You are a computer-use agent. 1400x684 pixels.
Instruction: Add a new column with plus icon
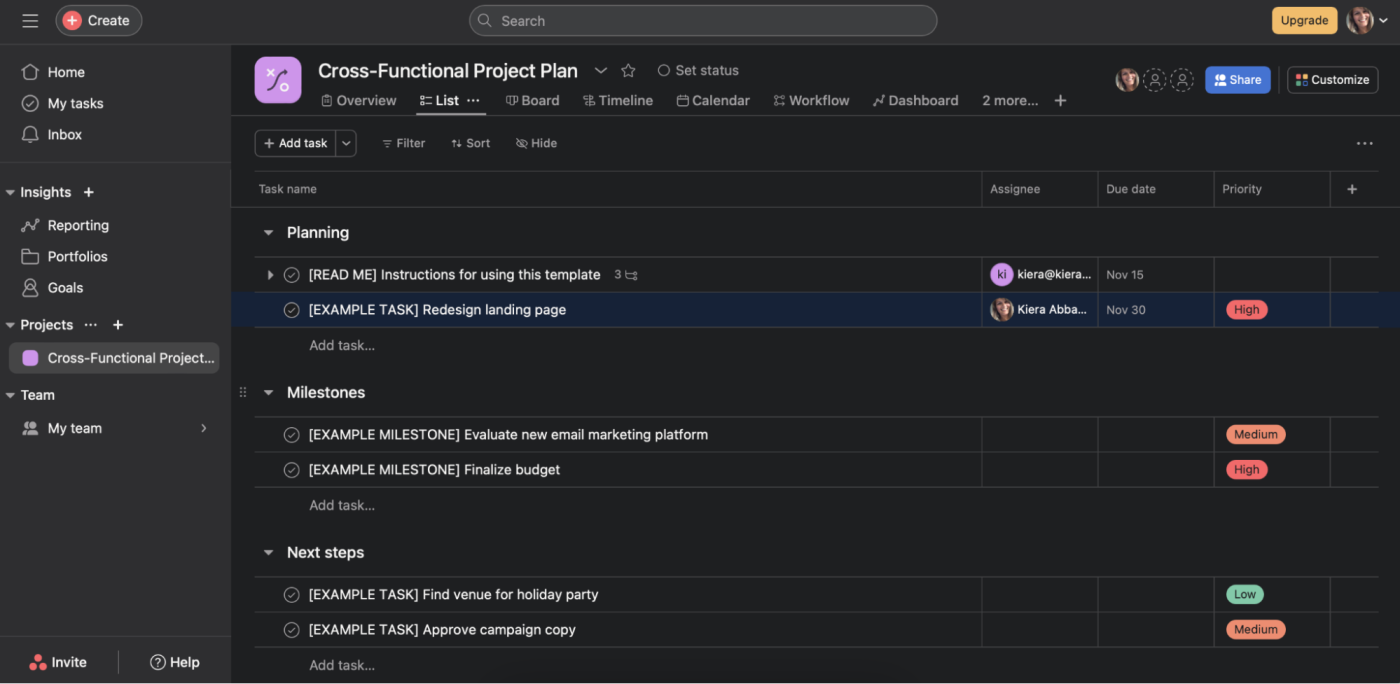[x=1352, y=189]
